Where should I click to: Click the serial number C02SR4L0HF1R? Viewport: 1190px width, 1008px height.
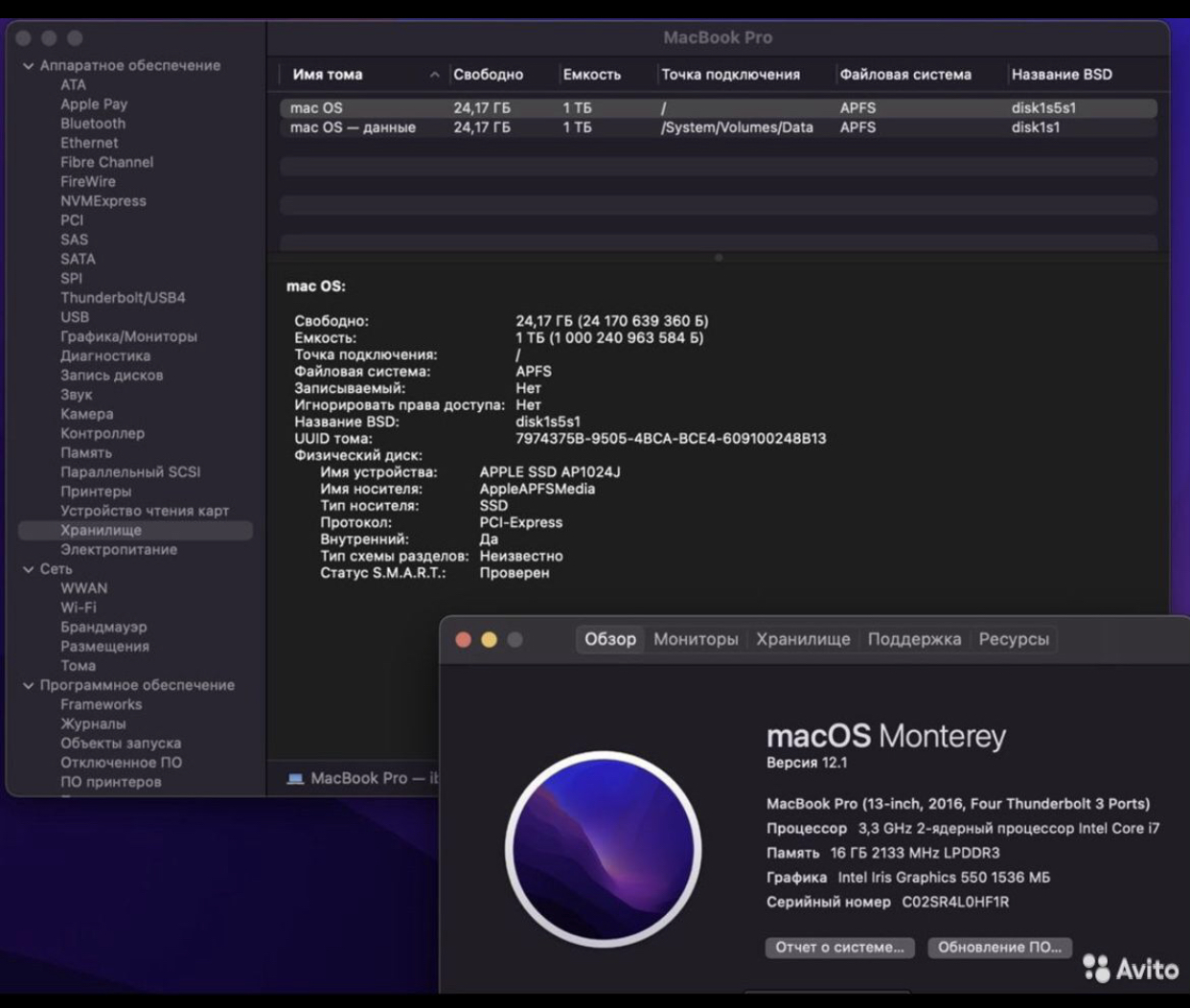pos(955,903)
